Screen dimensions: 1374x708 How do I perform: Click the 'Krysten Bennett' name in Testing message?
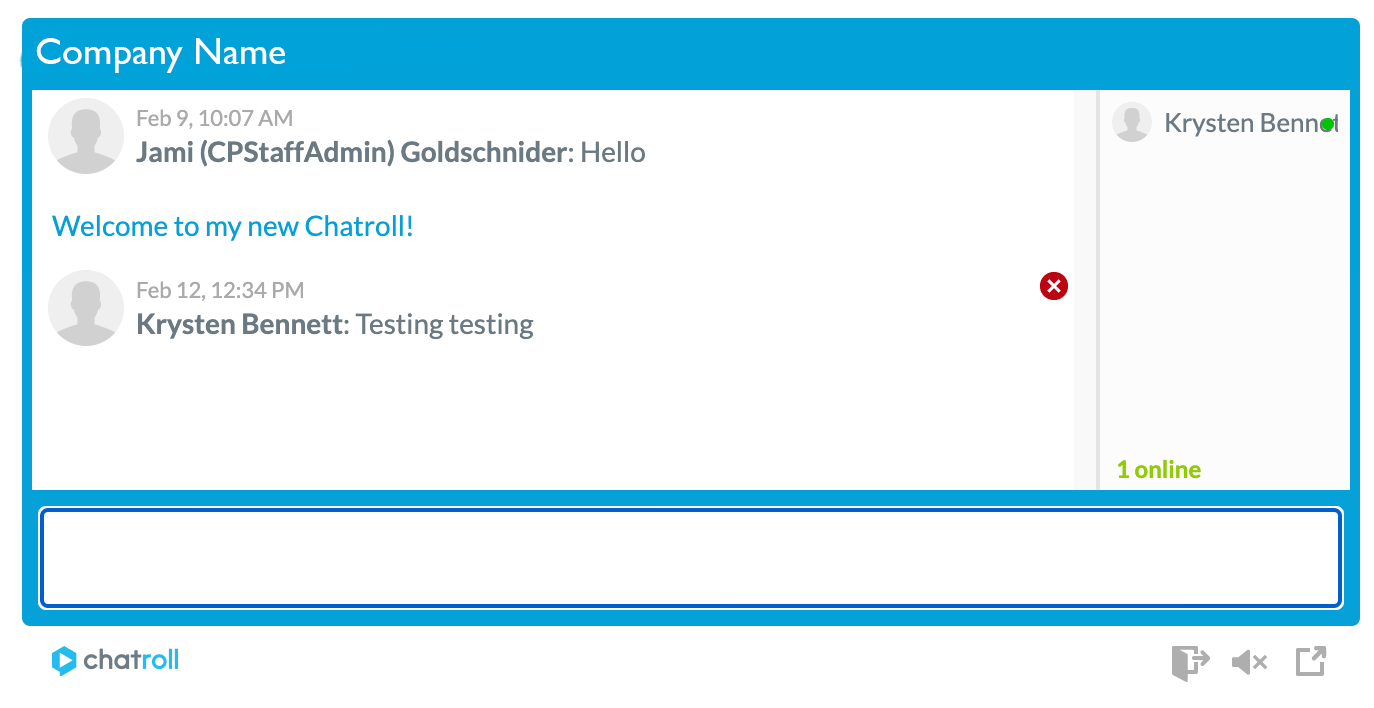(239, 325)
